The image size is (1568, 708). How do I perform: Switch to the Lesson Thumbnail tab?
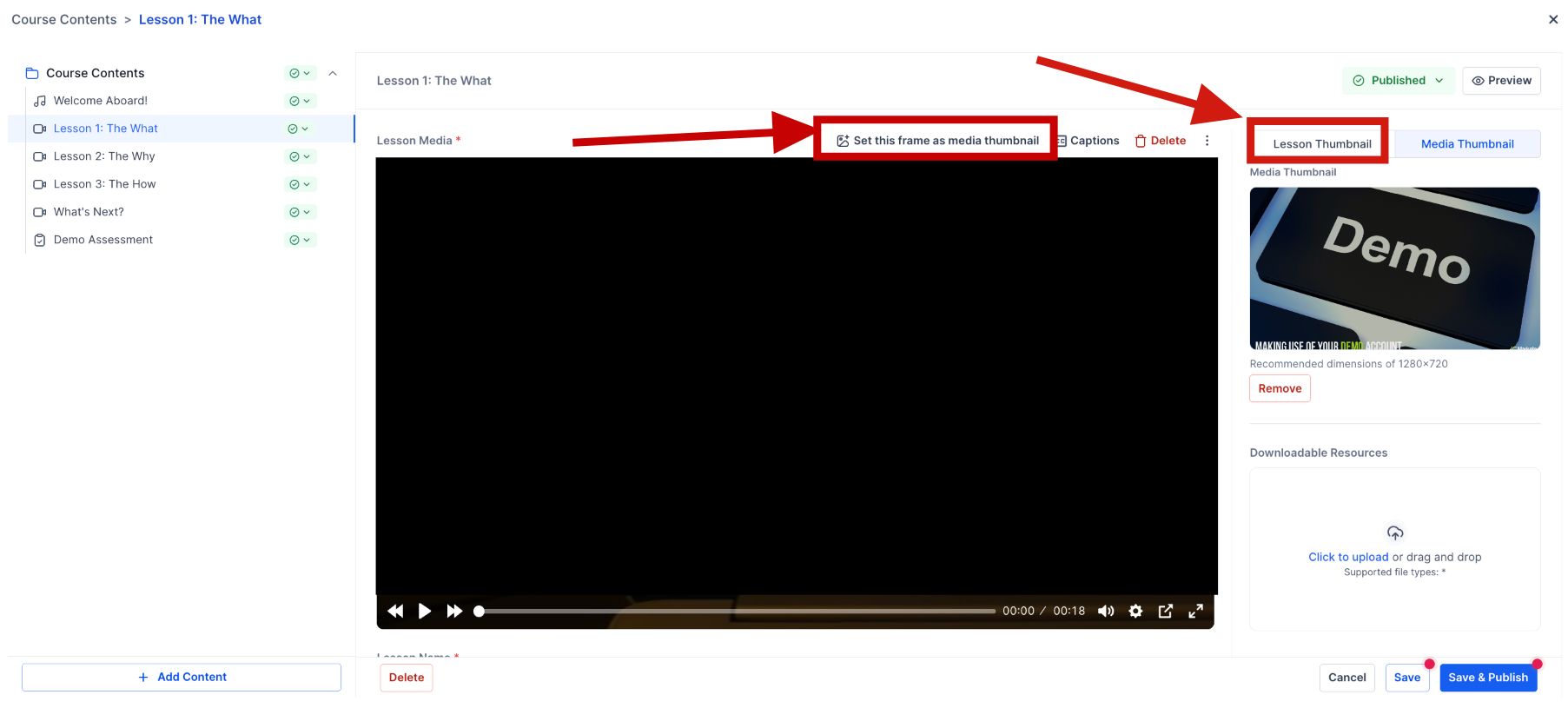click(1321, 144)
